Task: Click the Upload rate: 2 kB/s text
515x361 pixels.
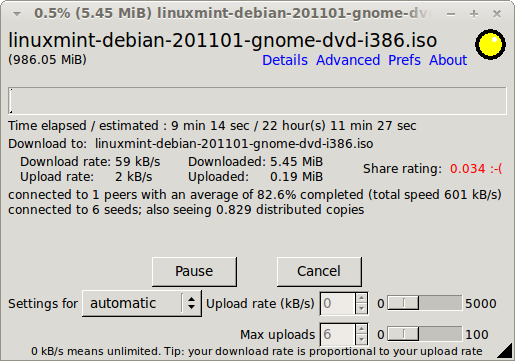Action: point(86,177)
